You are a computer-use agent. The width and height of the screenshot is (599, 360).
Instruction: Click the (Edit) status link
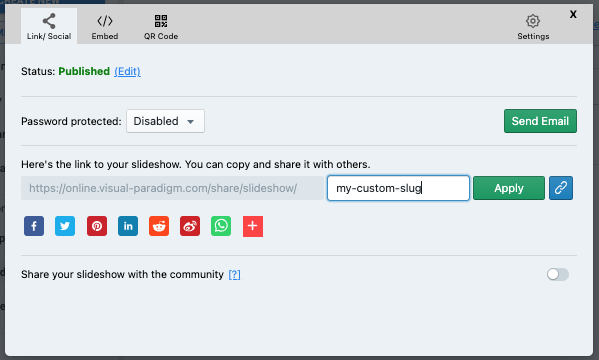(x=127, y=71)
